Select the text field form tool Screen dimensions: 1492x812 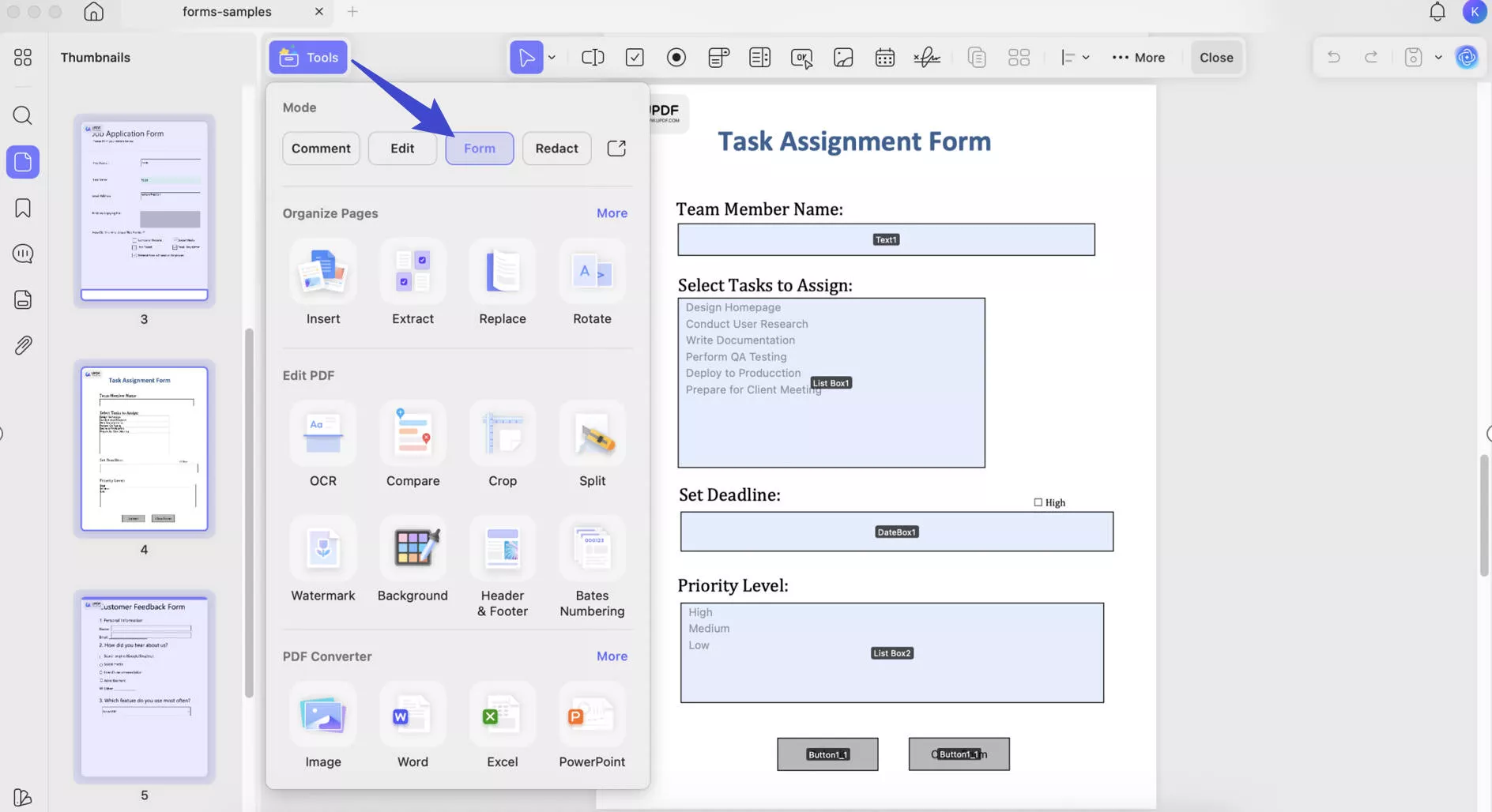[593, 57]
